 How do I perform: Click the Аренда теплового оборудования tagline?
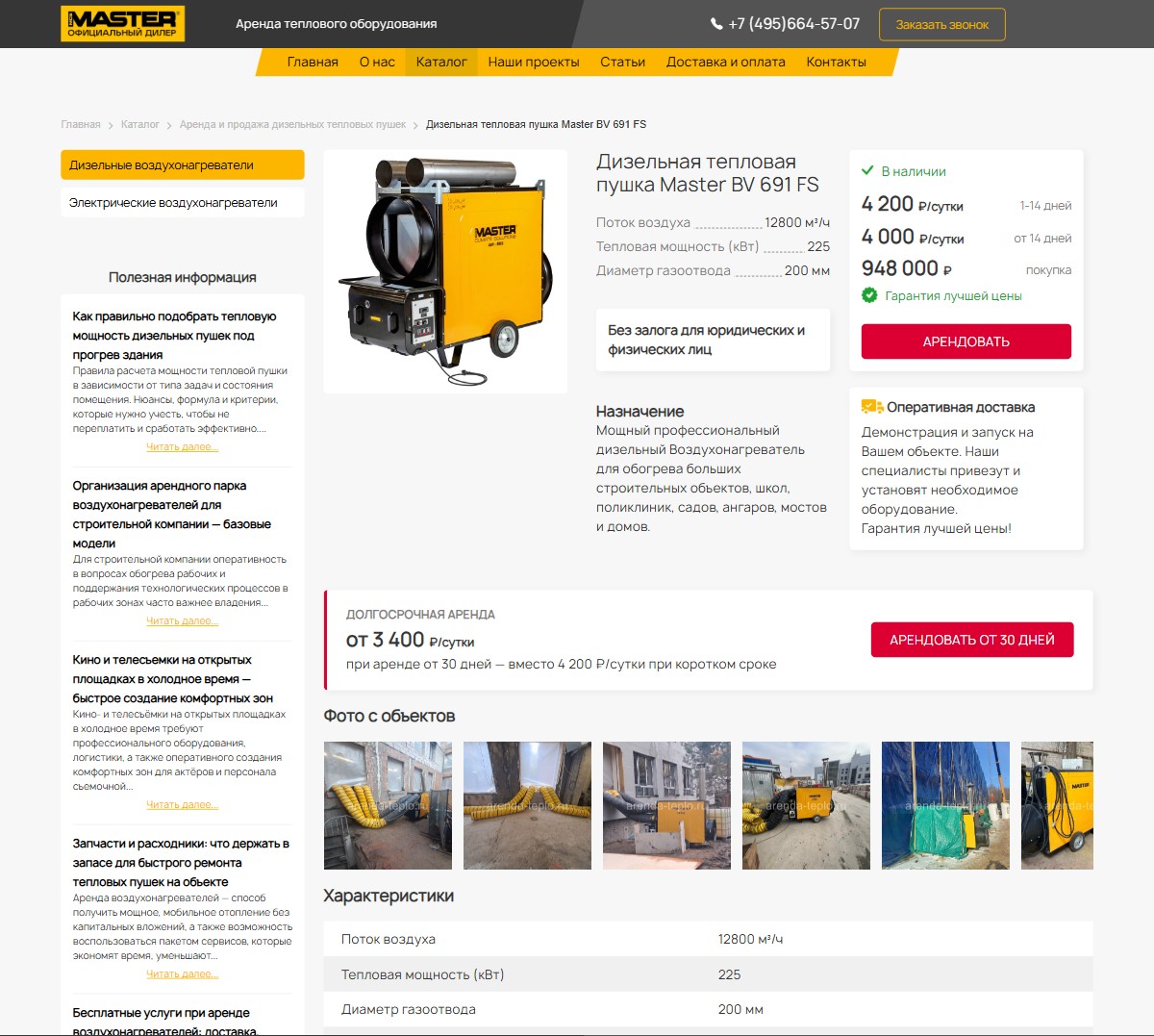(337, 24)
